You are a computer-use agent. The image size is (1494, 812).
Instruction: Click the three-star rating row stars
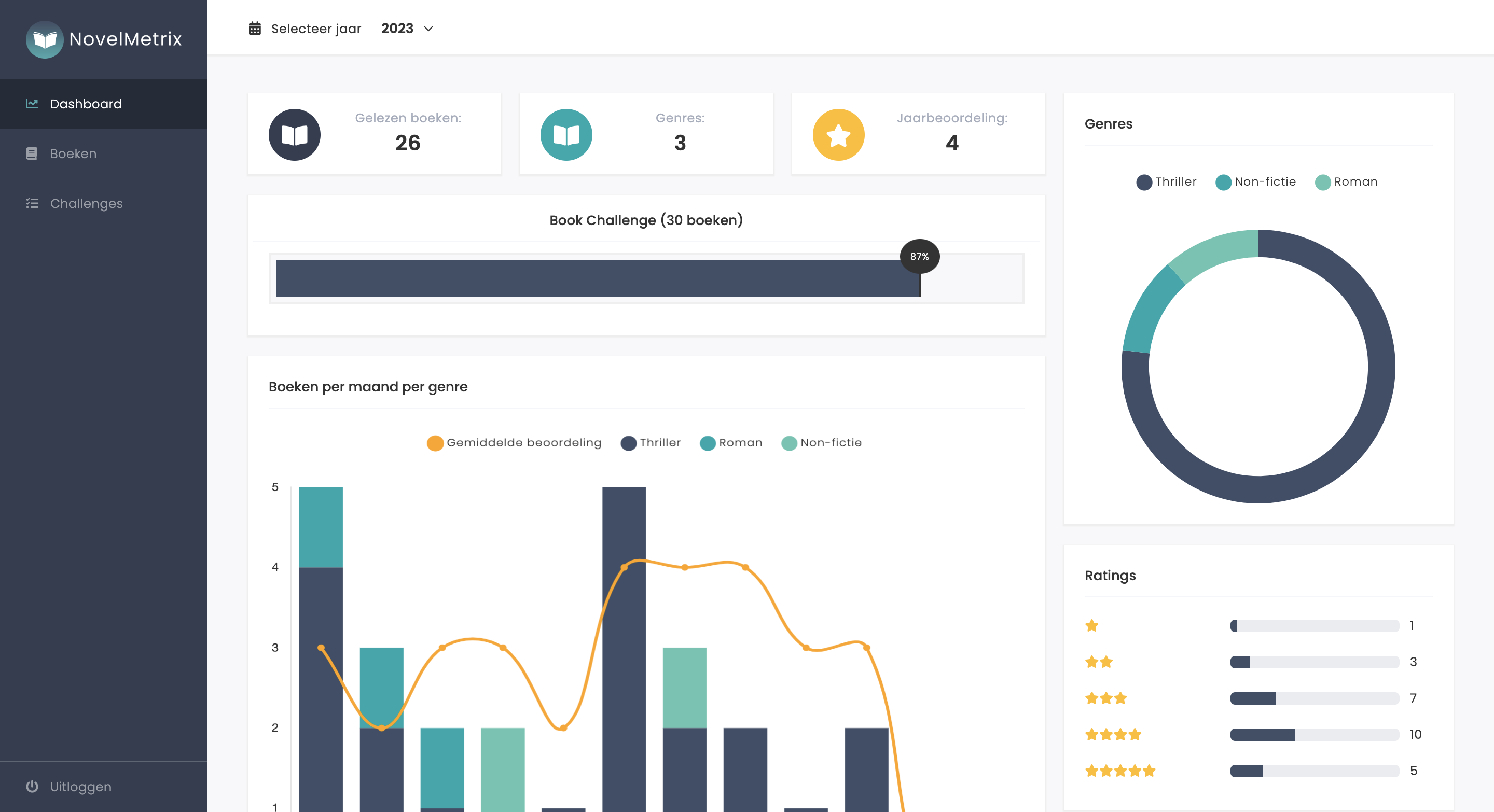[x=1106, y=698]
